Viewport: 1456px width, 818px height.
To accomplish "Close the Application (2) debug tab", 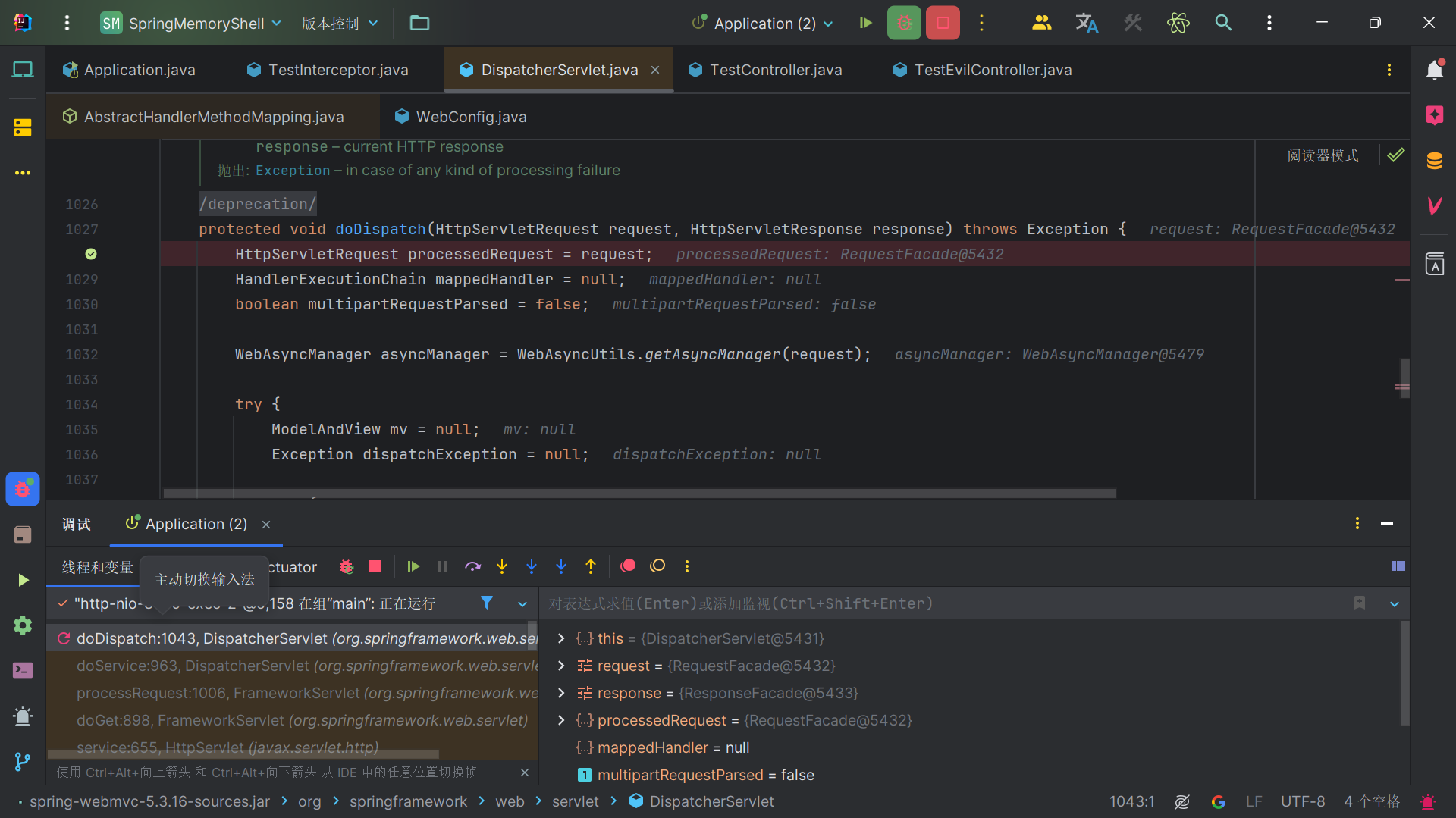I will click(x=266, y=525).
